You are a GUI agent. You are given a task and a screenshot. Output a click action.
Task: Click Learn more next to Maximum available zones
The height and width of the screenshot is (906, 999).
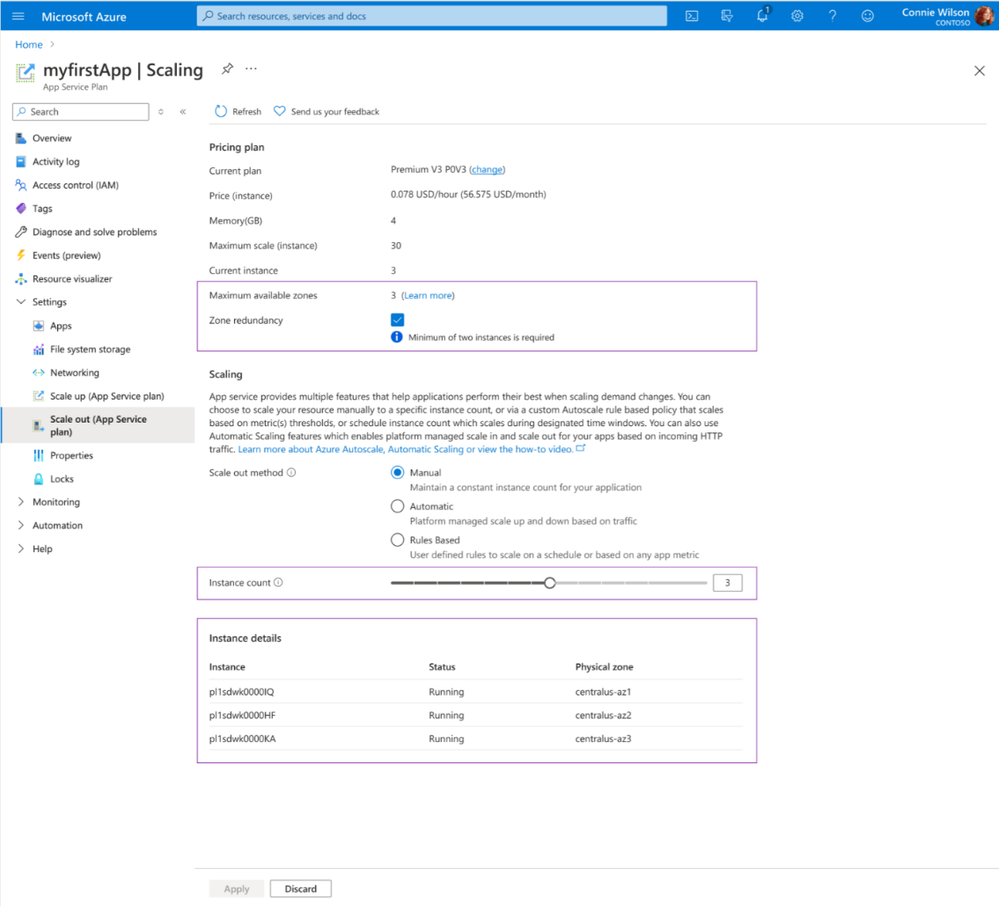tap(428, 296)
